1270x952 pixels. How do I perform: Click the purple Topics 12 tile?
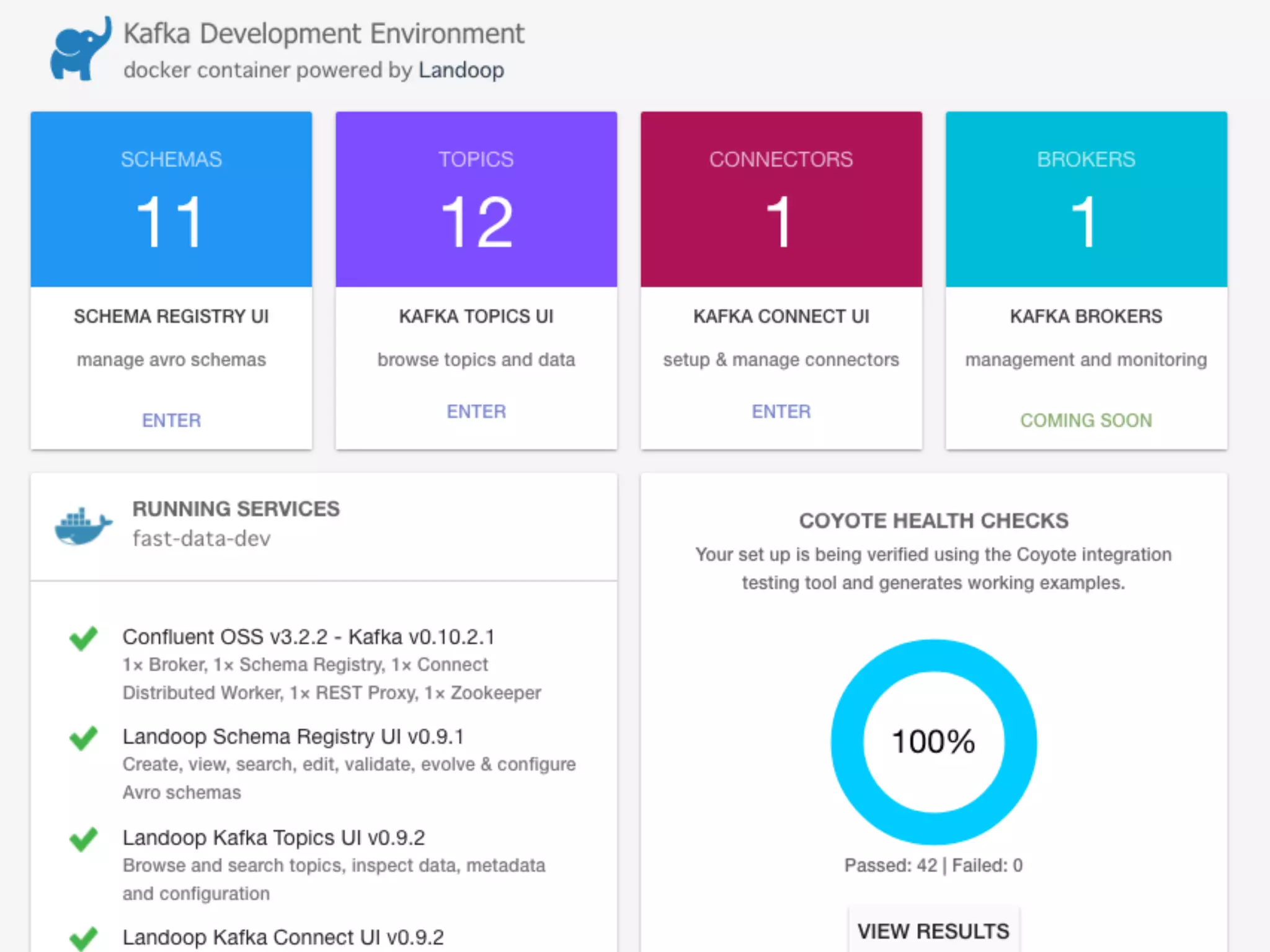pos(476,200)
